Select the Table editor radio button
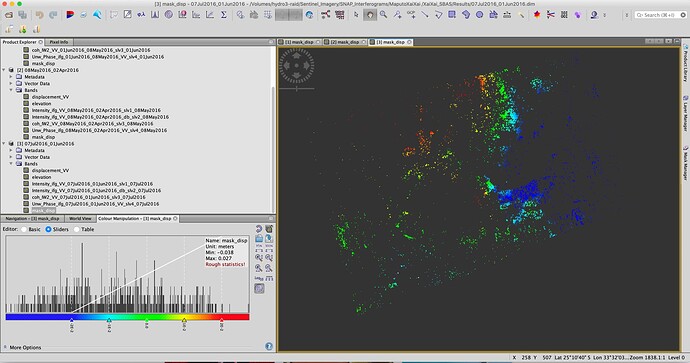 point(77,229)
